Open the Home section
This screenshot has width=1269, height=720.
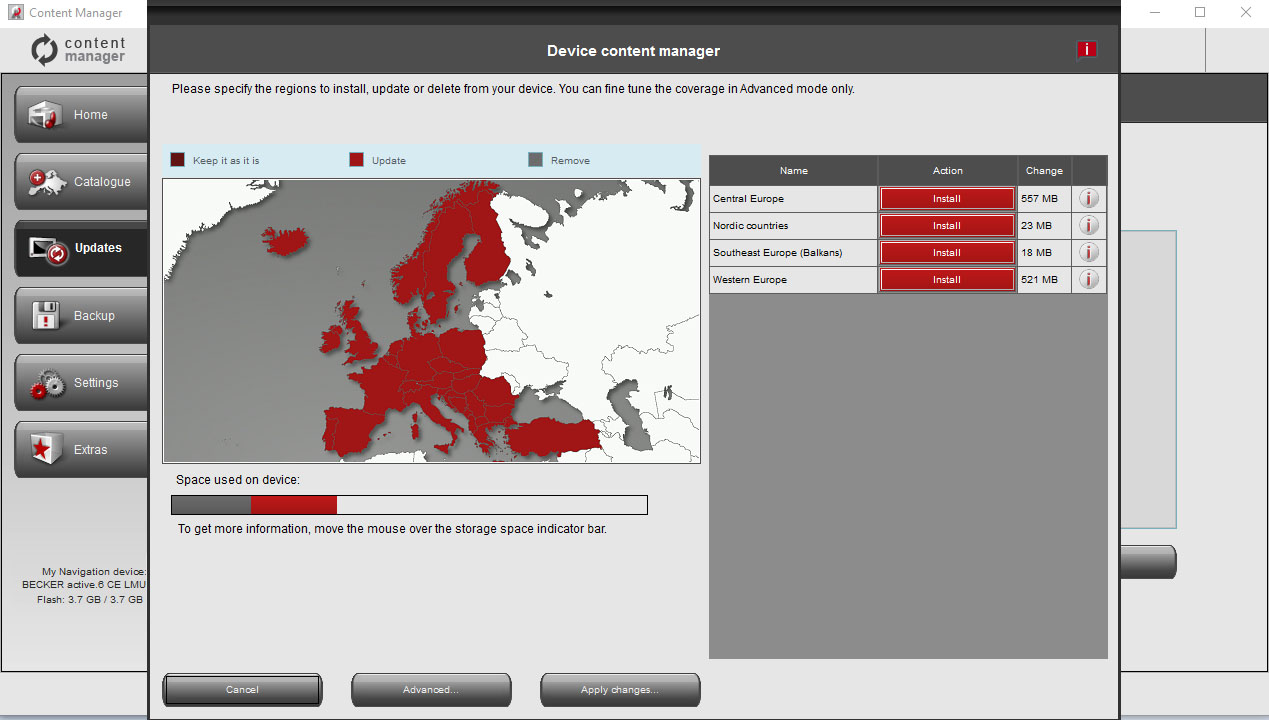[x=82, y=115]
